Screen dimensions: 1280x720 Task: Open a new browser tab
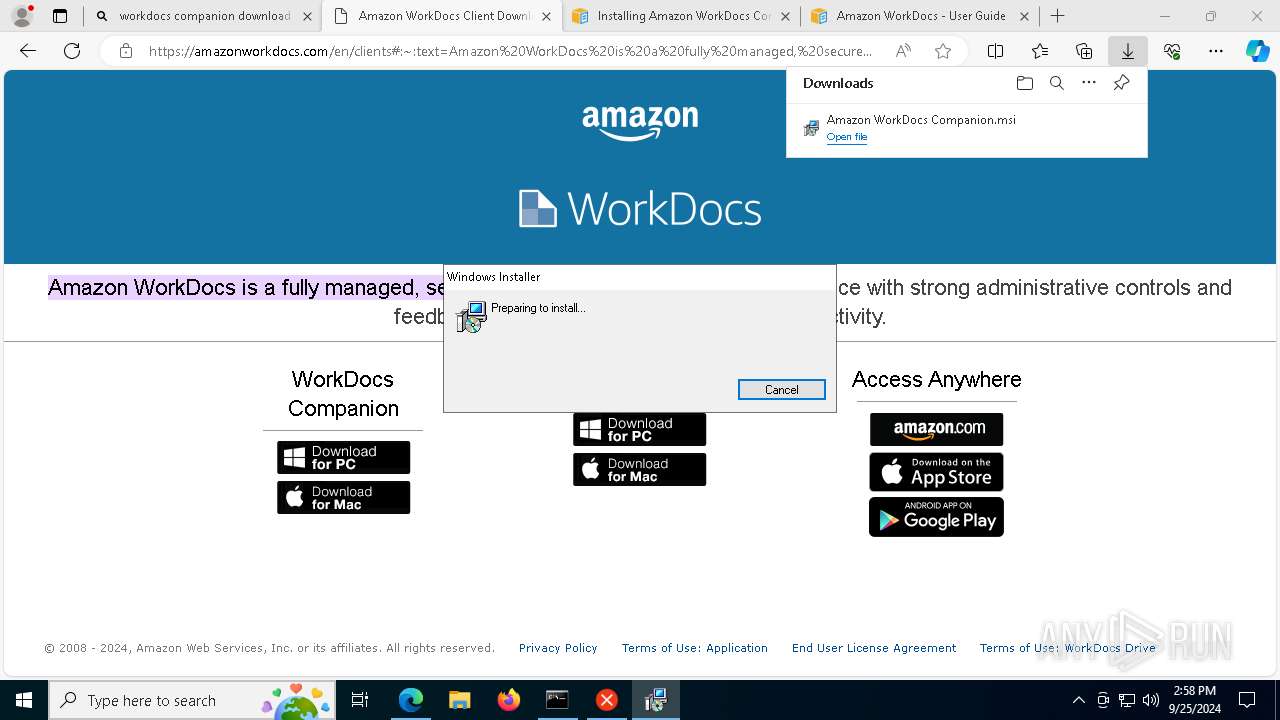point(1058,16)
